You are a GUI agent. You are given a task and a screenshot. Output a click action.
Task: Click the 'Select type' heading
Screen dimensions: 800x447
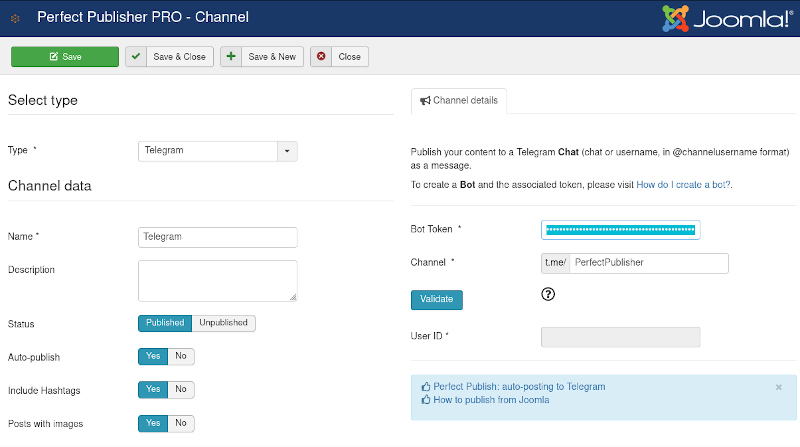pos(43,101)
